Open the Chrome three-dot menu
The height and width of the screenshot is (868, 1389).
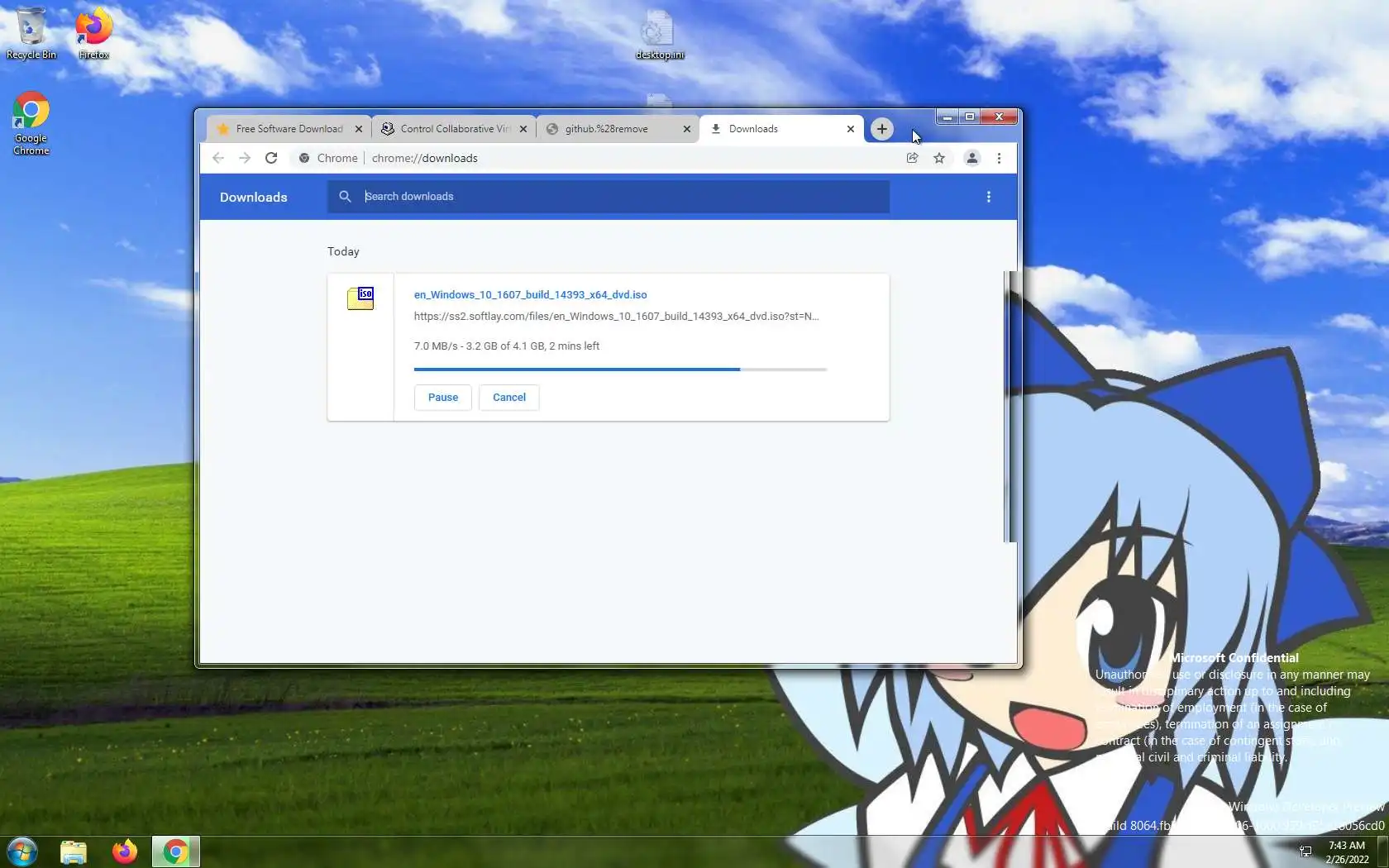(999, 158)
